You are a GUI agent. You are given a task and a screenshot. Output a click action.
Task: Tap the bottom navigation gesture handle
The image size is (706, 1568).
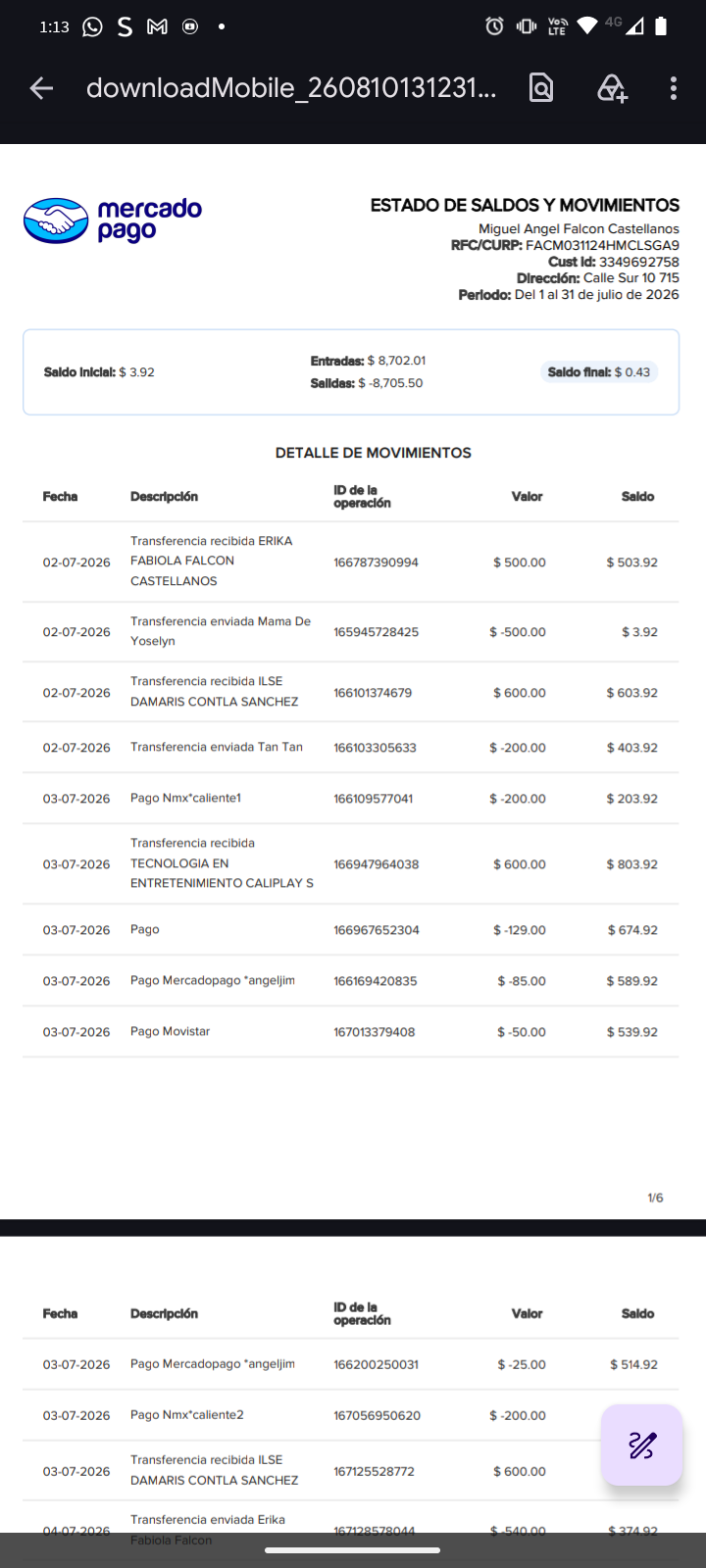(353, 1550)
